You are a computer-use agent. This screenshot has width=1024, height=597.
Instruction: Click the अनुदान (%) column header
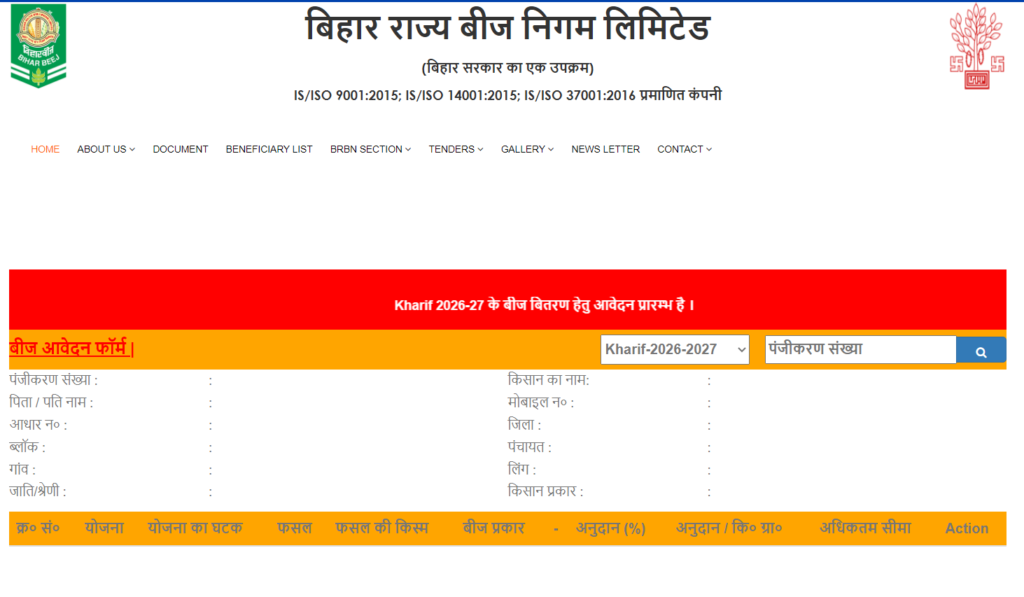point(611,528)
